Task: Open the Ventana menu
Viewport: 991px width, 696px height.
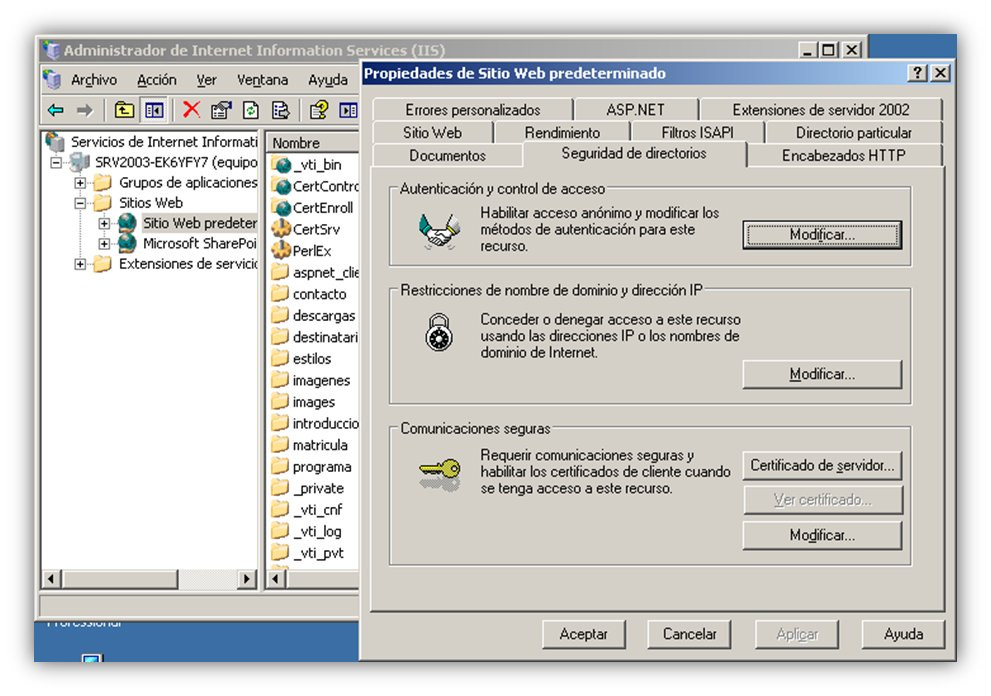Action: tap(262, 80)
